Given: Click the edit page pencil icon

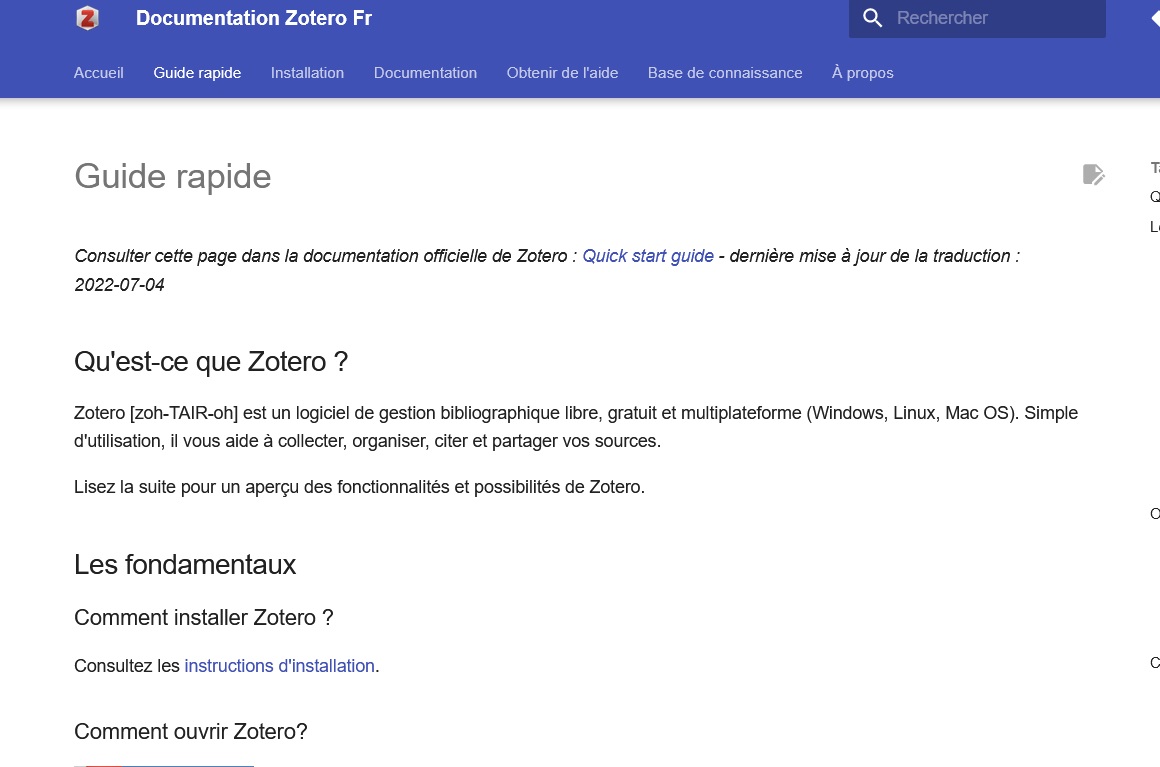Looking at the screenshot, I should (x=1093, y=175).
